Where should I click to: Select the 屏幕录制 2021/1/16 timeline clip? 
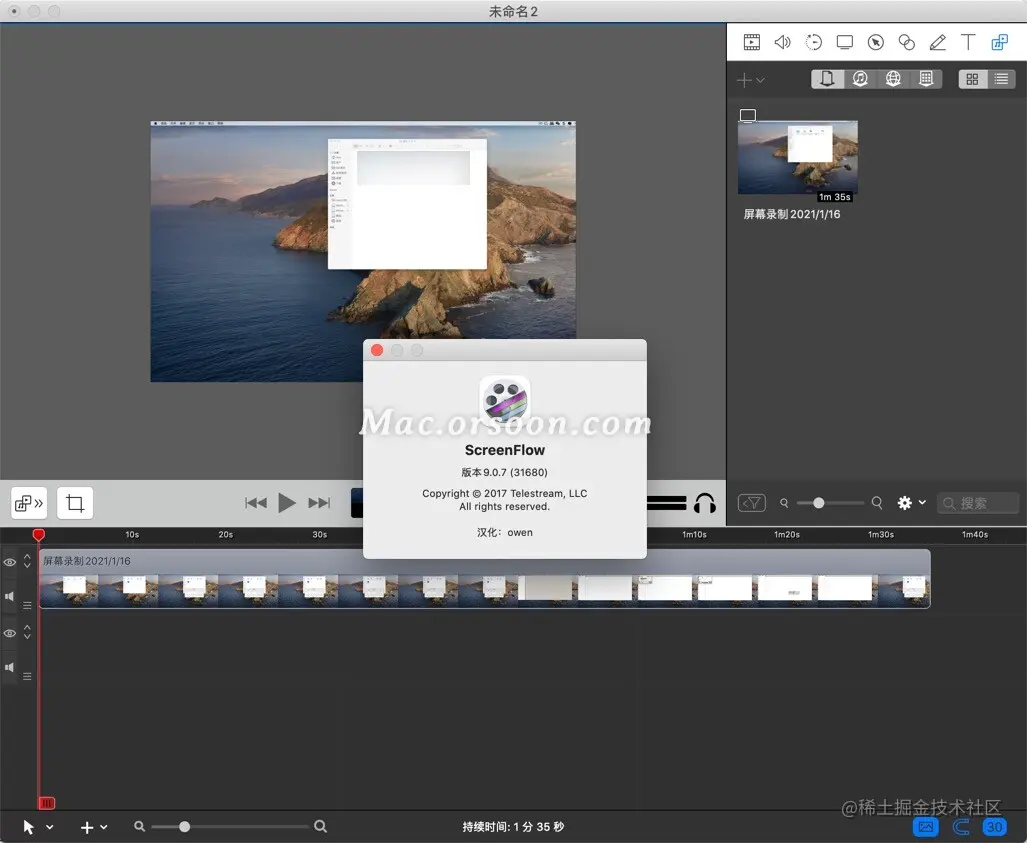click(485, 579)
